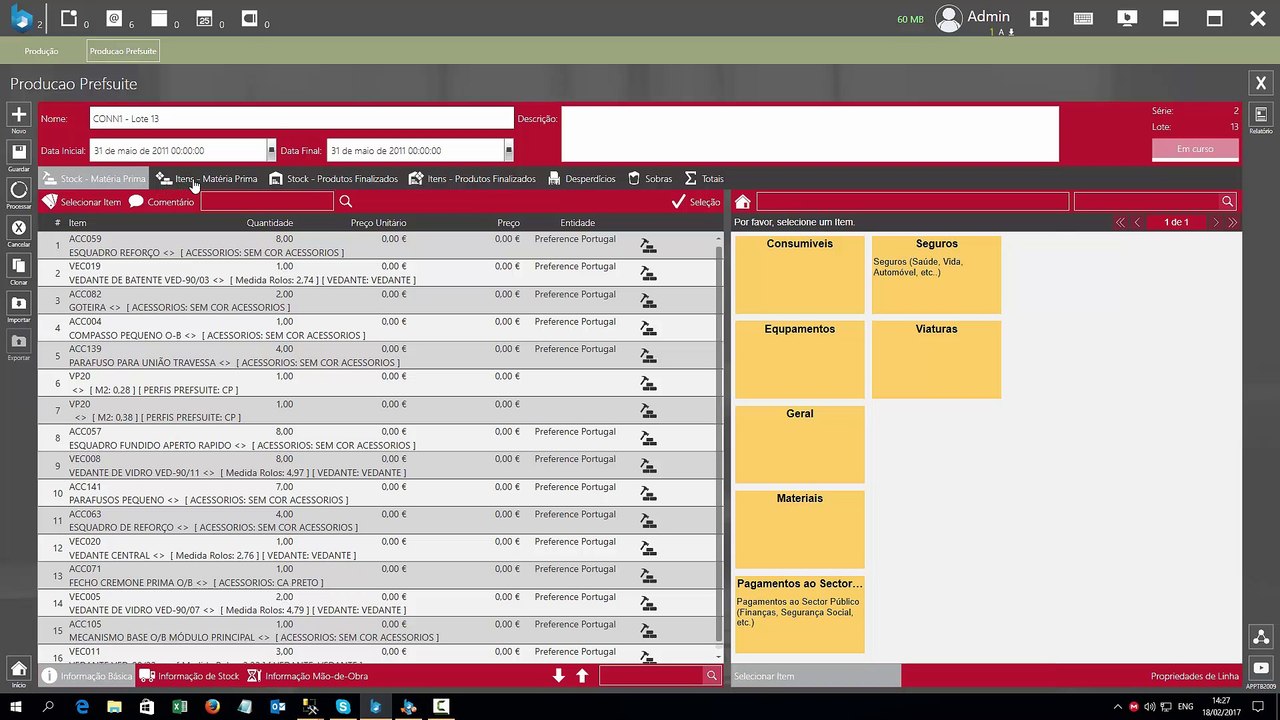Click the Windows Start button
Image resolution: width=1280 pixels, height=720 pixels.
coord(17,707)
